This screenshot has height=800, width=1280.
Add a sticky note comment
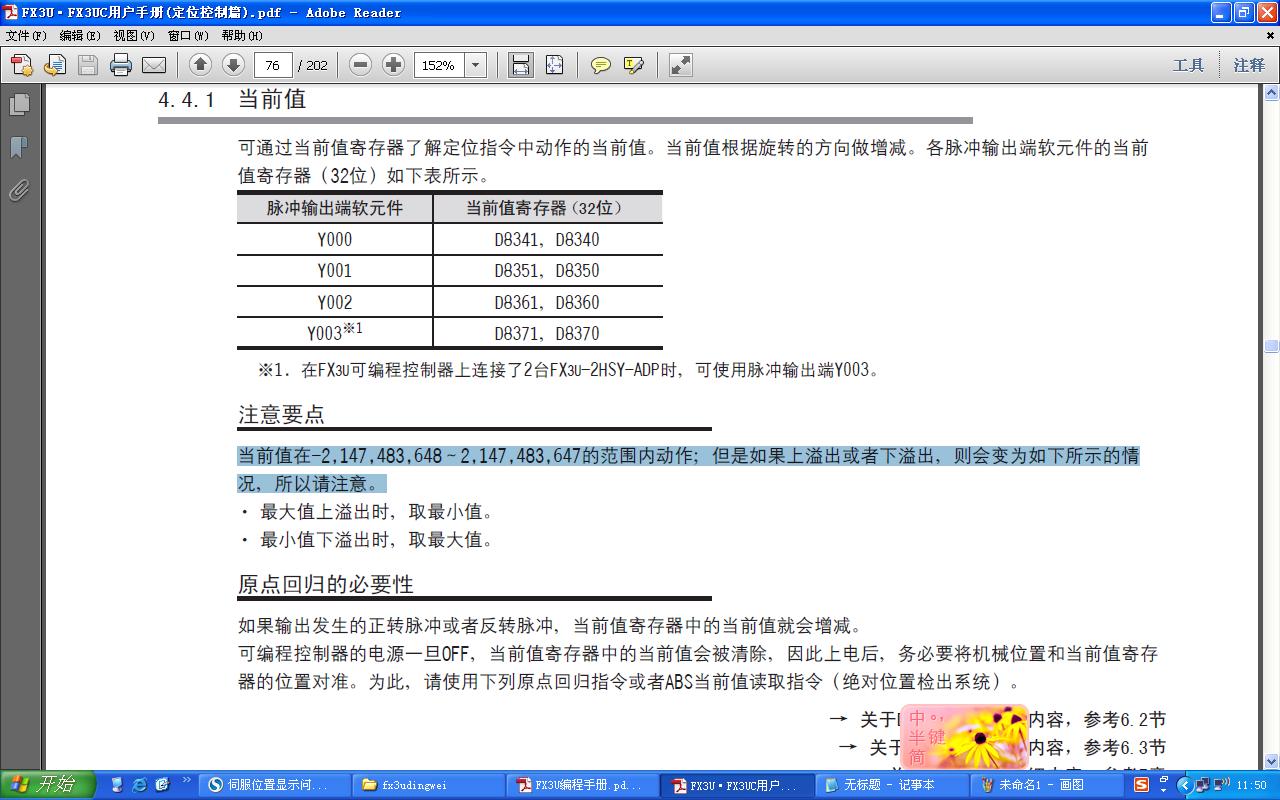pyautogui.click(x=600, y=65)
